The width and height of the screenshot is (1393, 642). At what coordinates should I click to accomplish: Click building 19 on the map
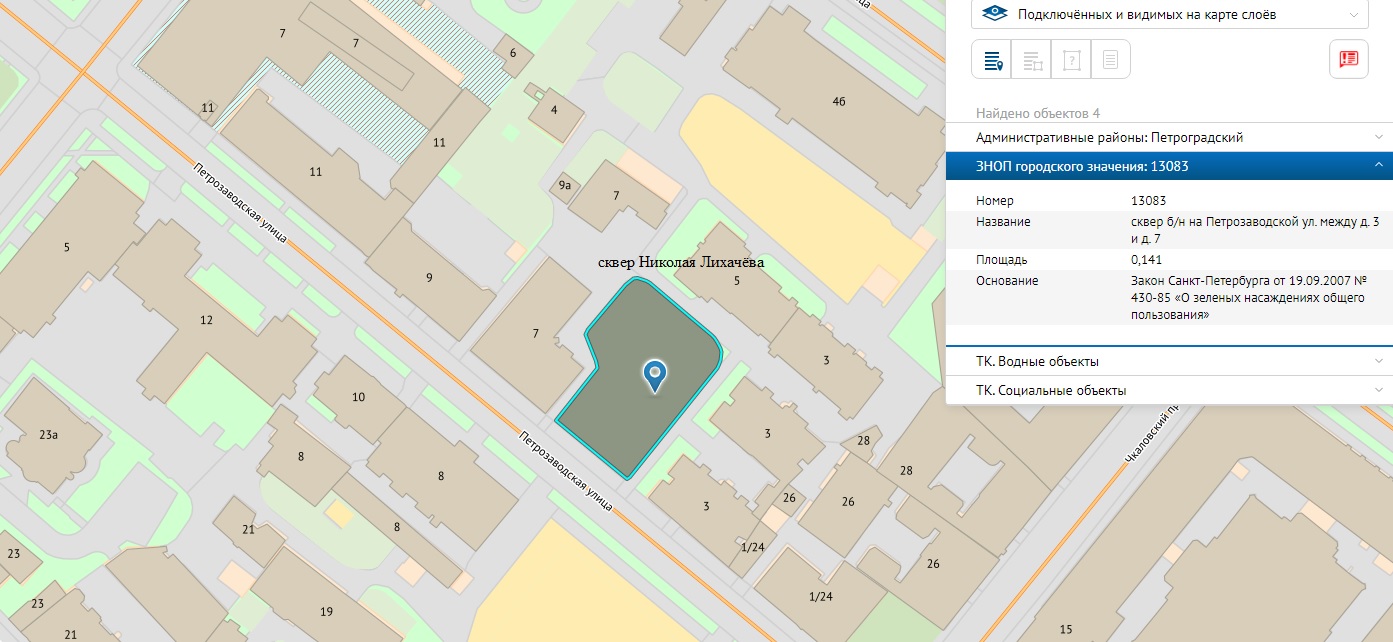point(326,611)
